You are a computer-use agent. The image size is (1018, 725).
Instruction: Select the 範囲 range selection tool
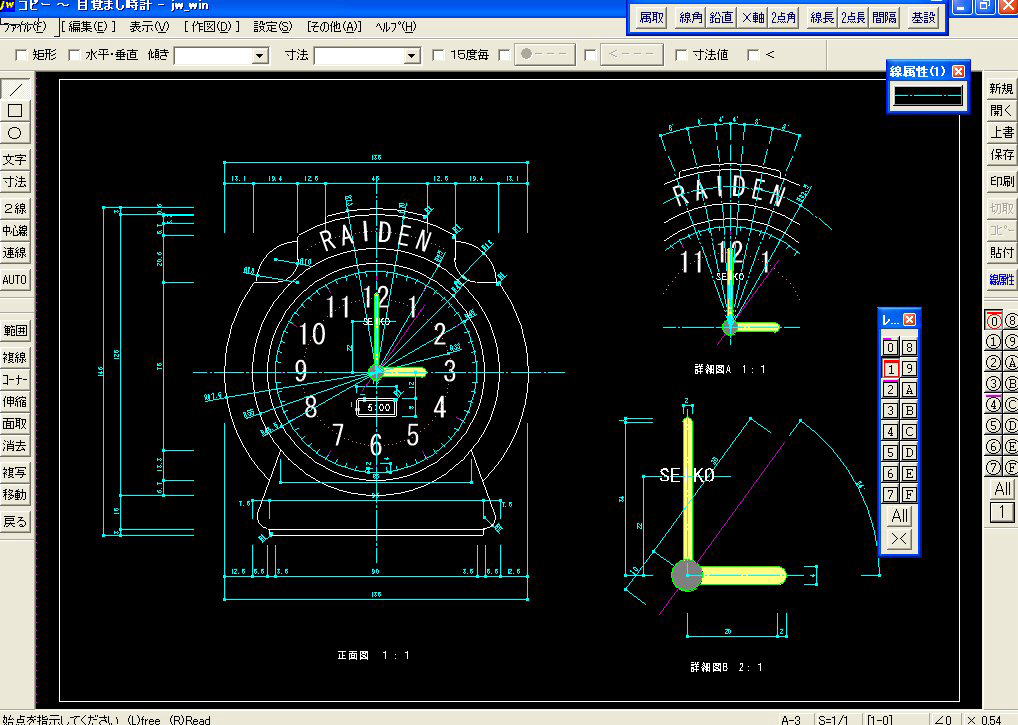[15, 330]
